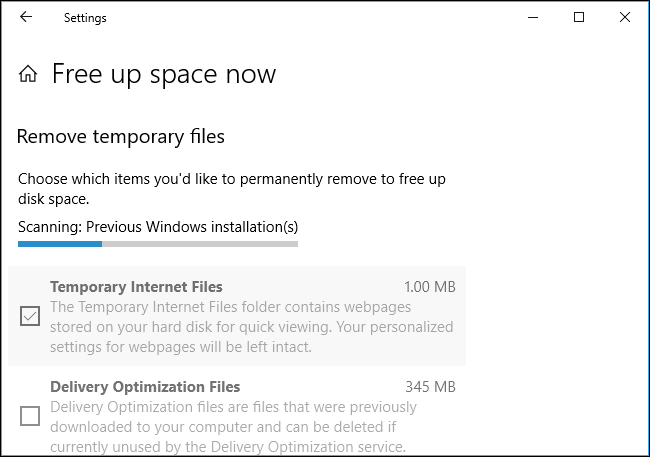Click the 1.00 MB size label
This screenshot has width=650, height=457.
tap(430, 287)
